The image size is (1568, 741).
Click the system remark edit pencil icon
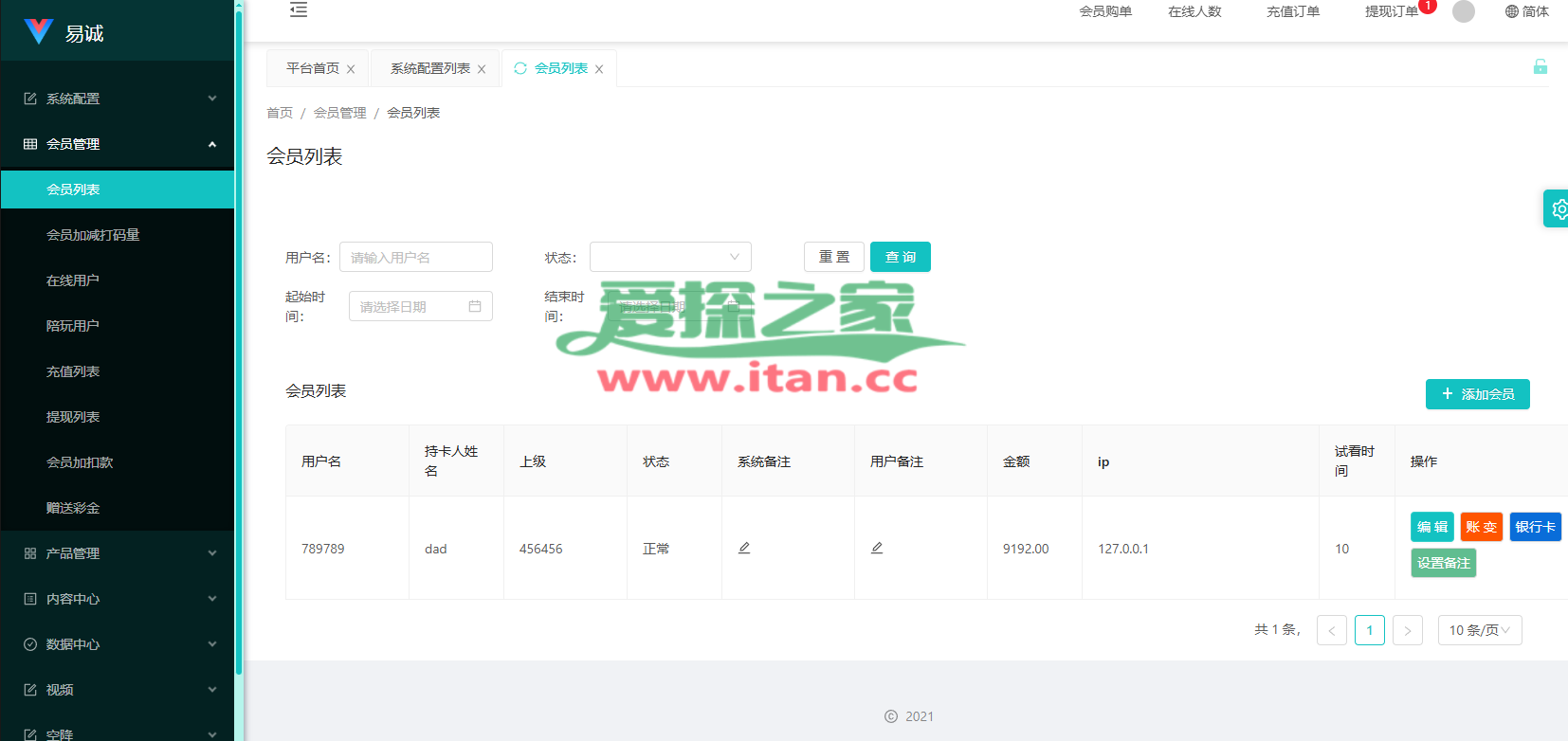[x=744, y=549]
